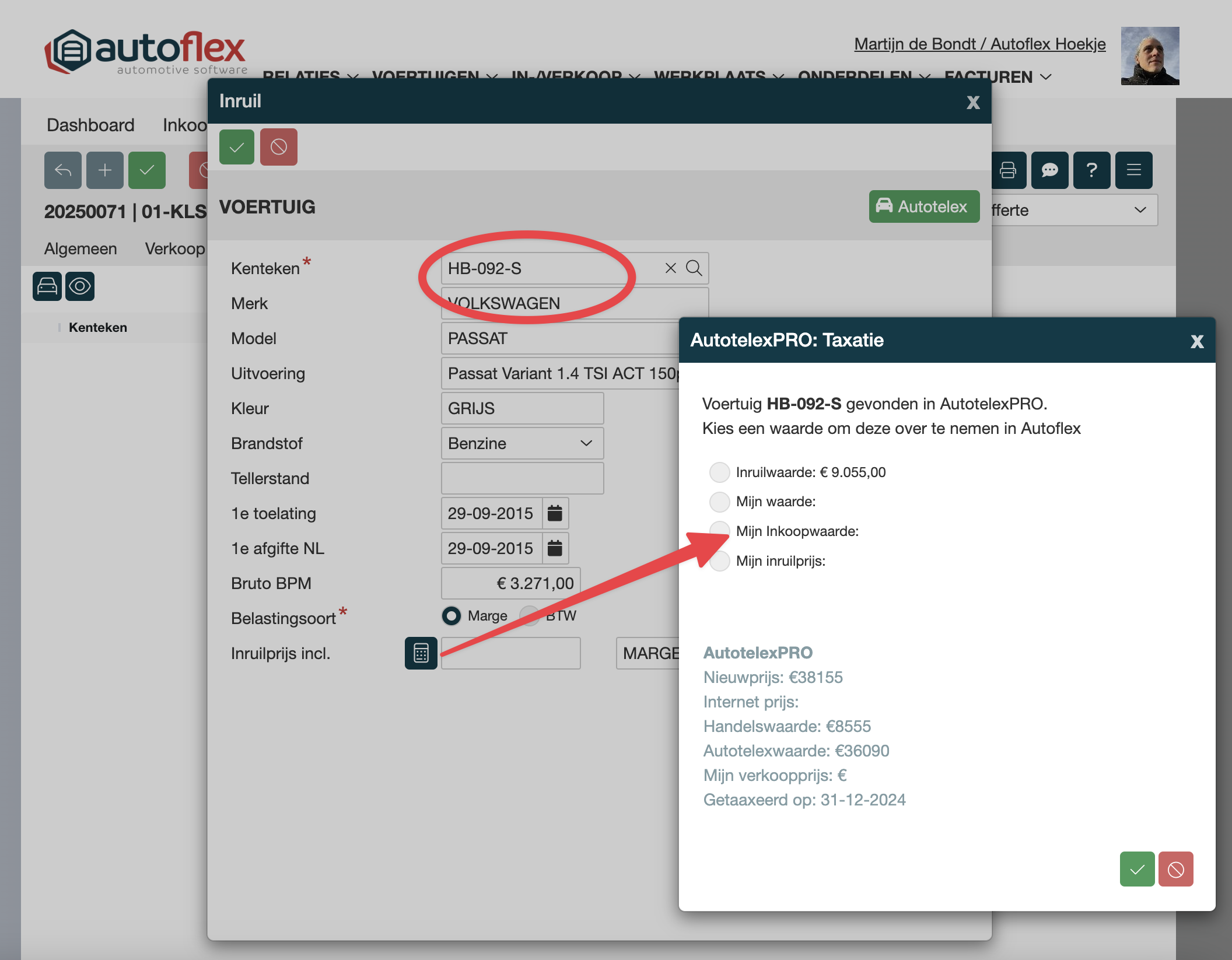Screen dimensions: 1232x960
Task: Click into the Tellerstand input field
Action: coord(522,478)
